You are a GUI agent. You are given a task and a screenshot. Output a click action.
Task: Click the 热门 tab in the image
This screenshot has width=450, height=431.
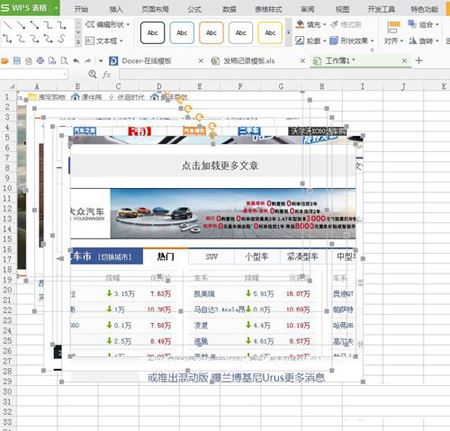coord(166,256)
